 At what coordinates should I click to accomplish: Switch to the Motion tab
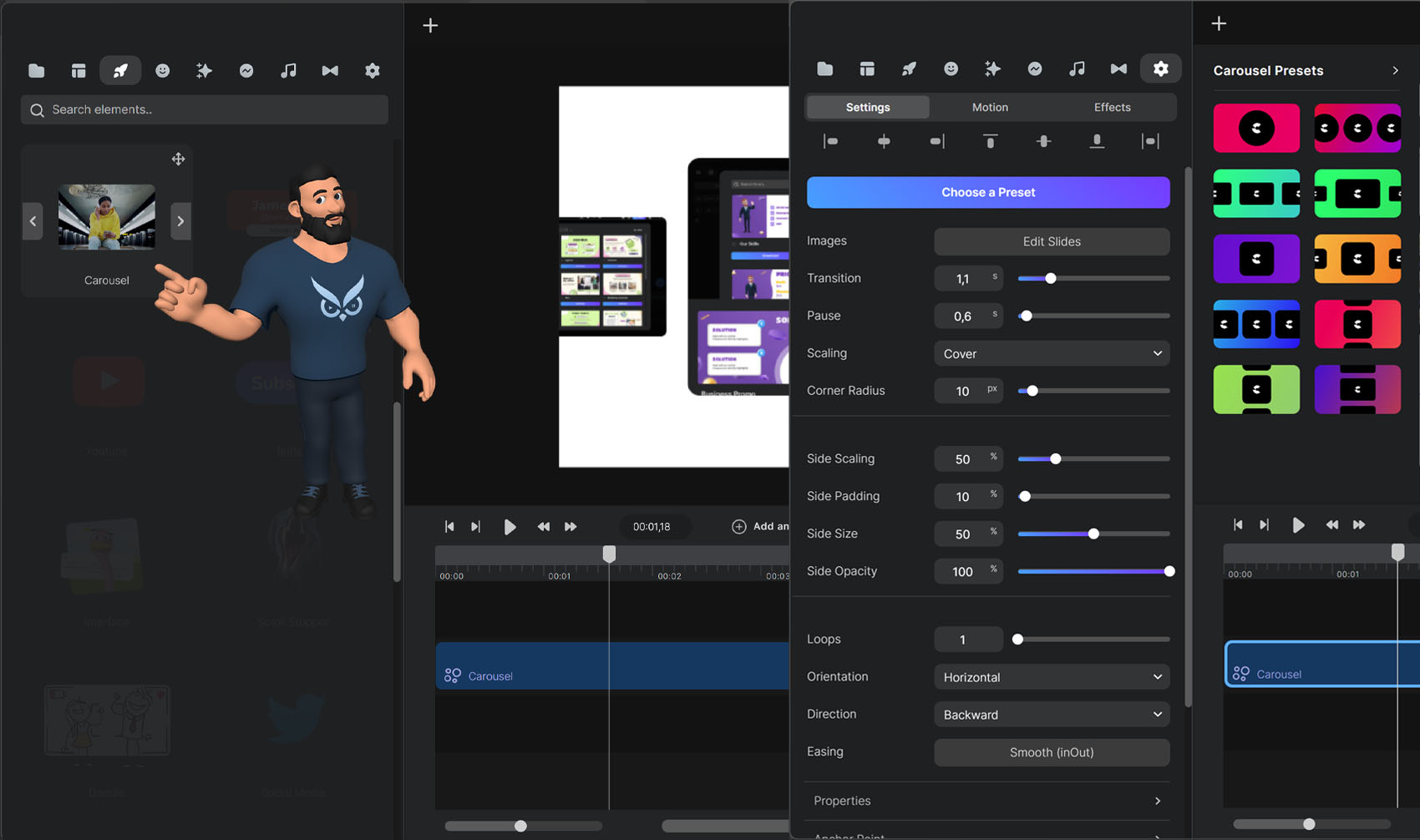point(990,108)
